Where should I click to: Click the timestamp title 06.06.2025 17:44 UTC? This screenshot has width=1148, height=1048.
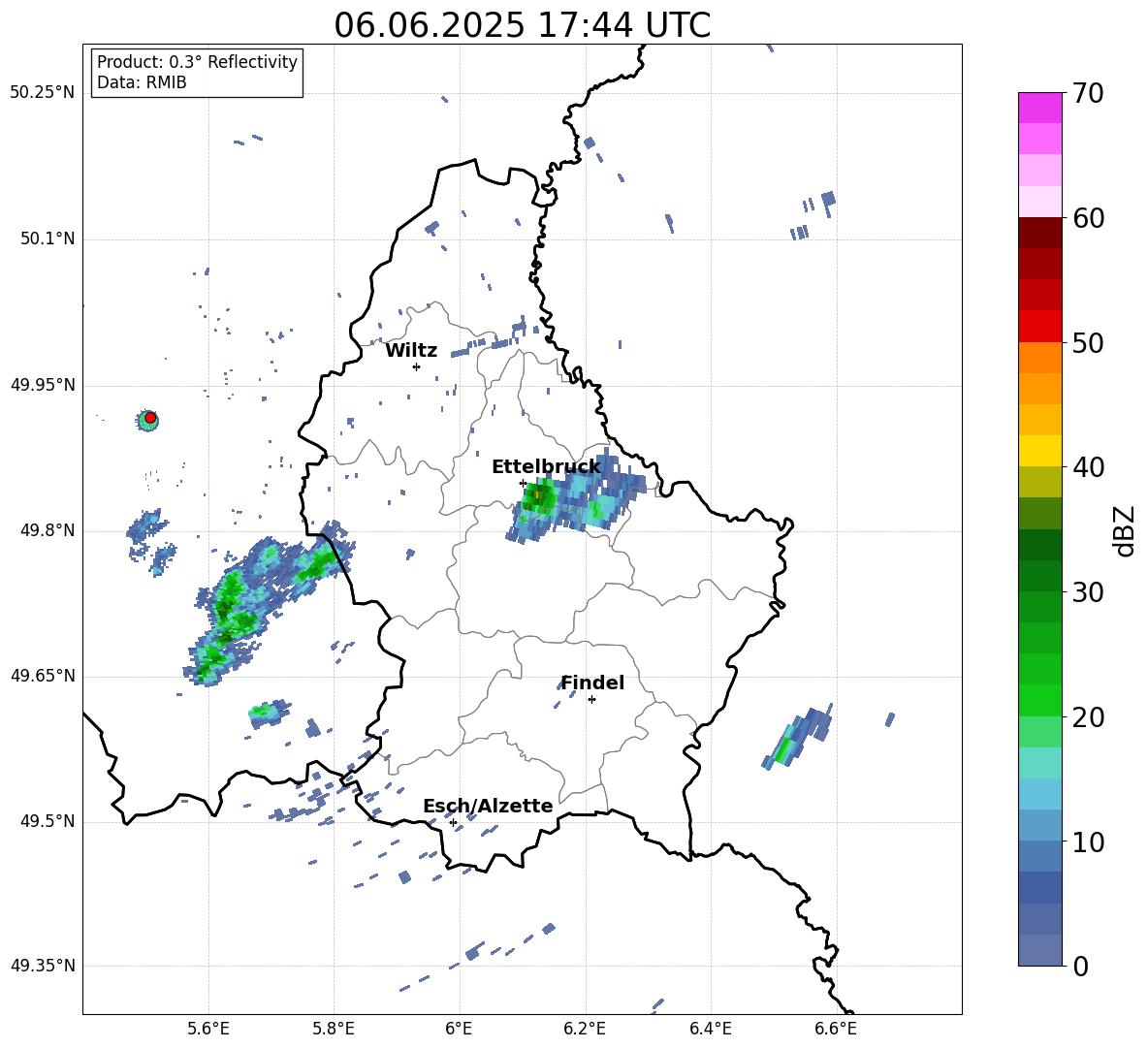click(x=522, y=25)
